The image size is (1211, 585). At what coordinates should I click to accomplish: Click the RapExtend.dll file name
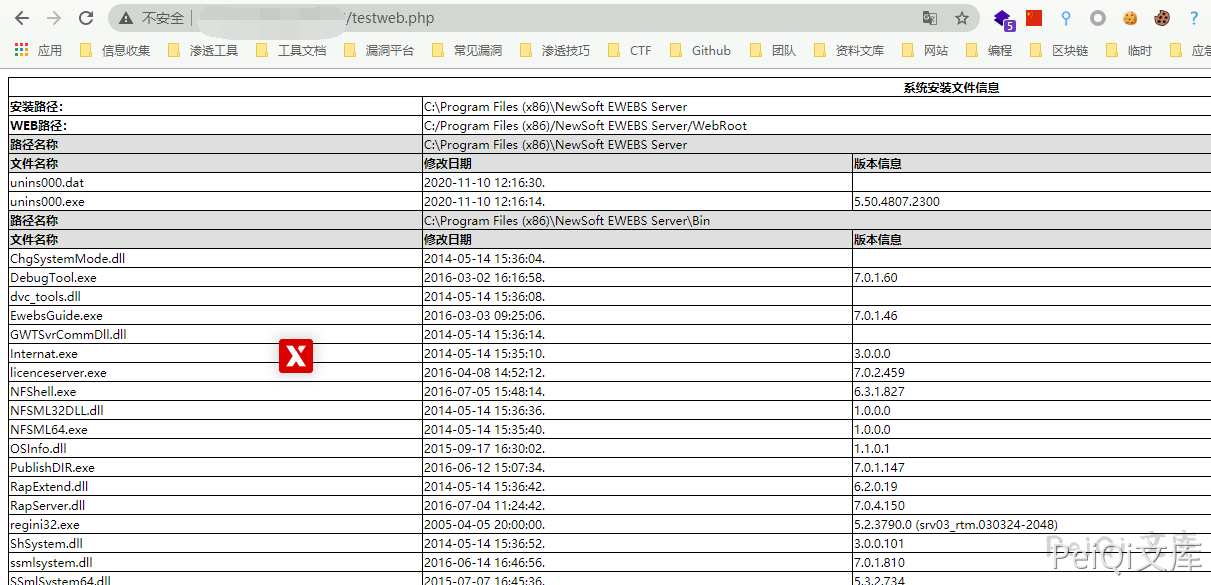49,487
